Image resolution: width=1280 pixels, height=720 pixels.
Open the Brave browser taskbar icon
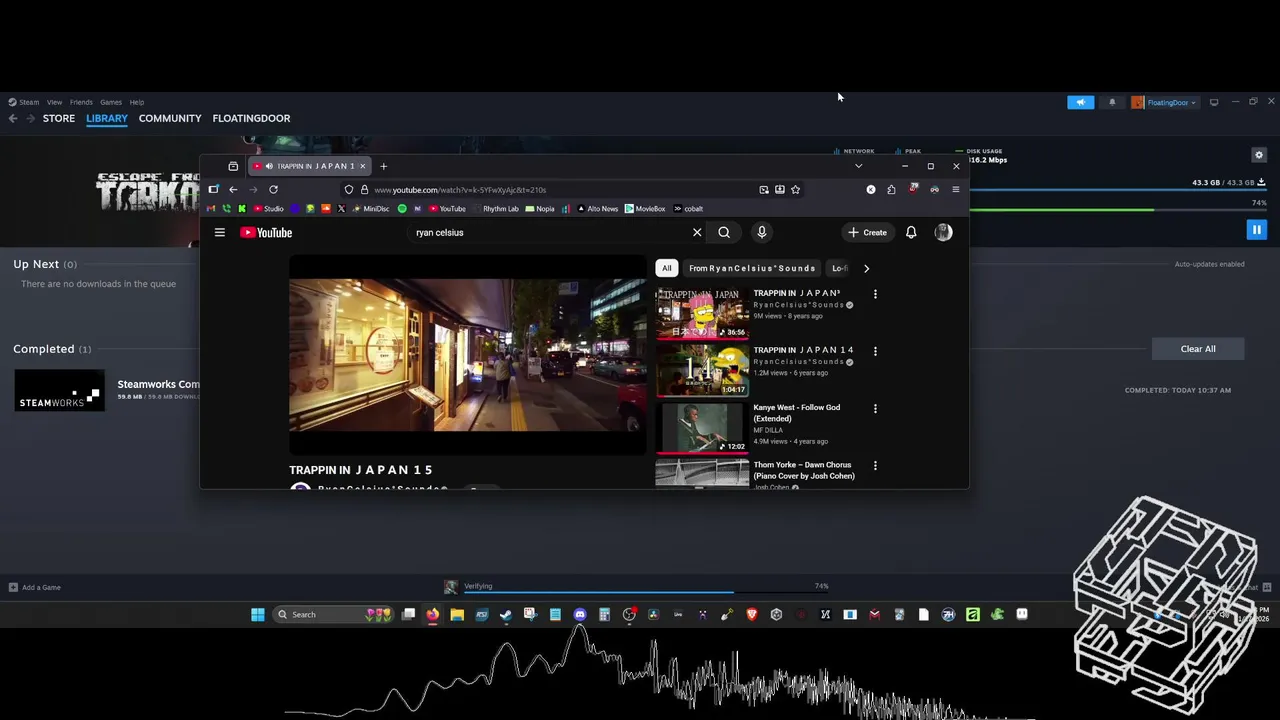click(x=752, y=614)
